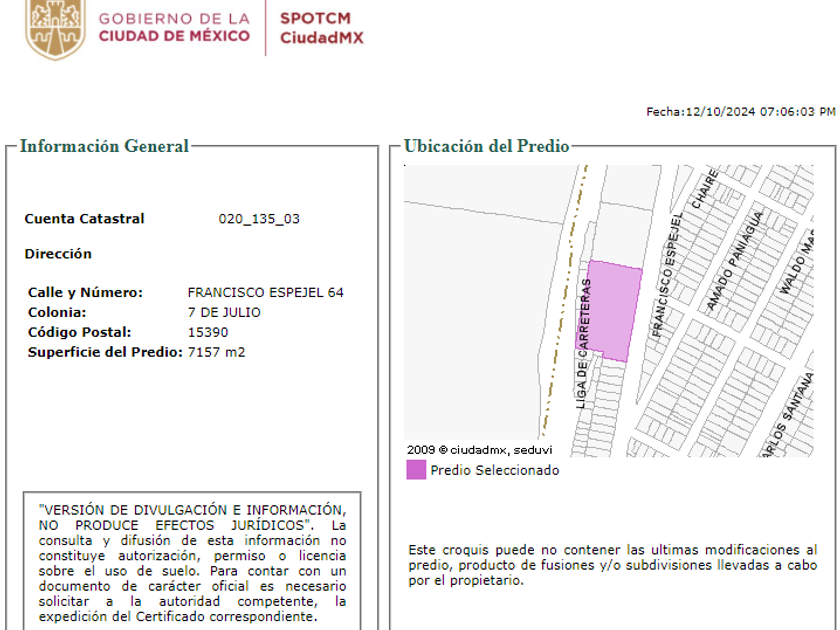Click the LIGA DE CARRETERAS street label on map
The image size is (840, 630).
584,344
